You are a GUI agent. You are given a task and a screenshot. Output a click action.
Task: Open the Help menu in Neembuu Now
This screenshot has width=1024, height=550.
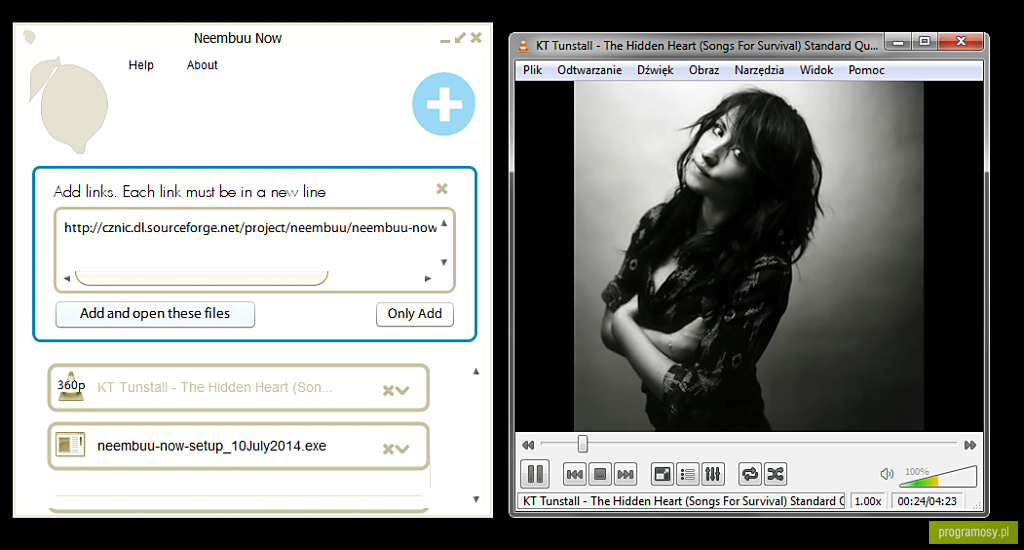pyautogui.click(x=141, y=65)
